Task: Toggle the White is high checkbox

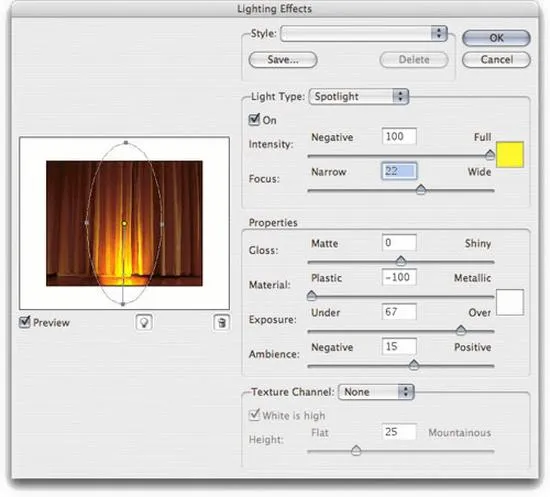Action: click(254, 415)
